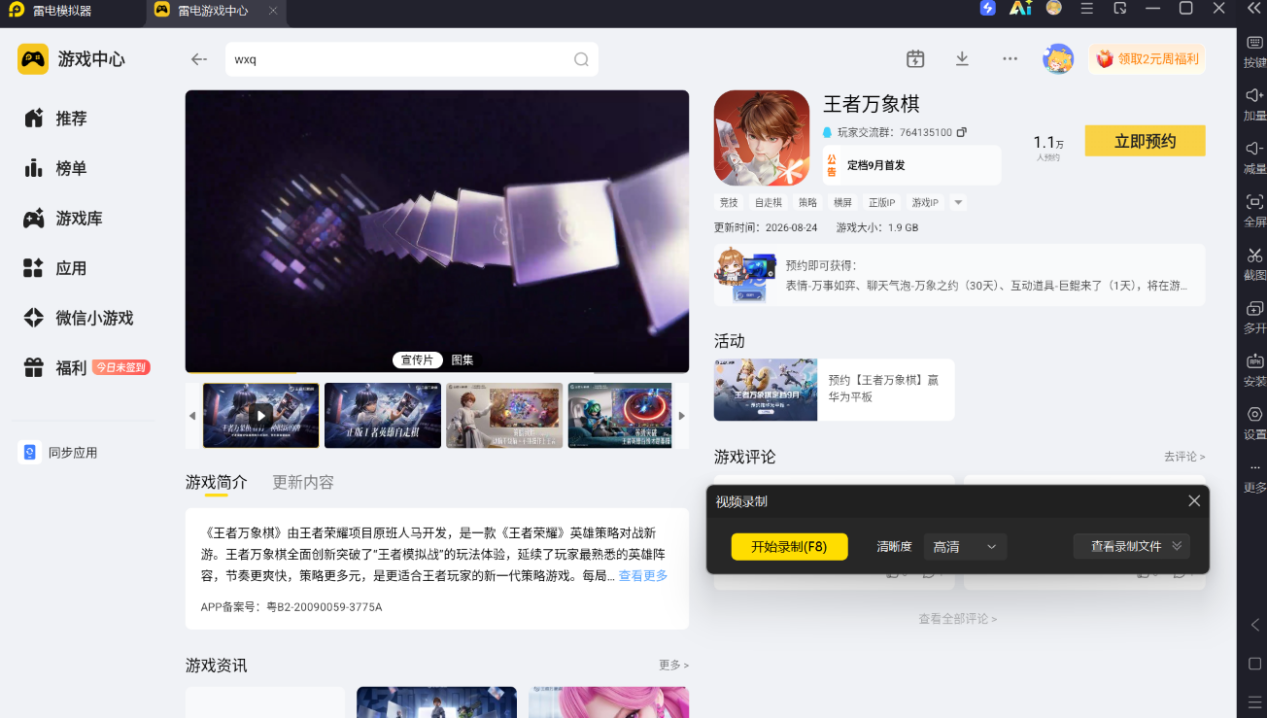Open the 去评论 link
Viewport: 1267px width, 718px height.
coord(1184,456)
